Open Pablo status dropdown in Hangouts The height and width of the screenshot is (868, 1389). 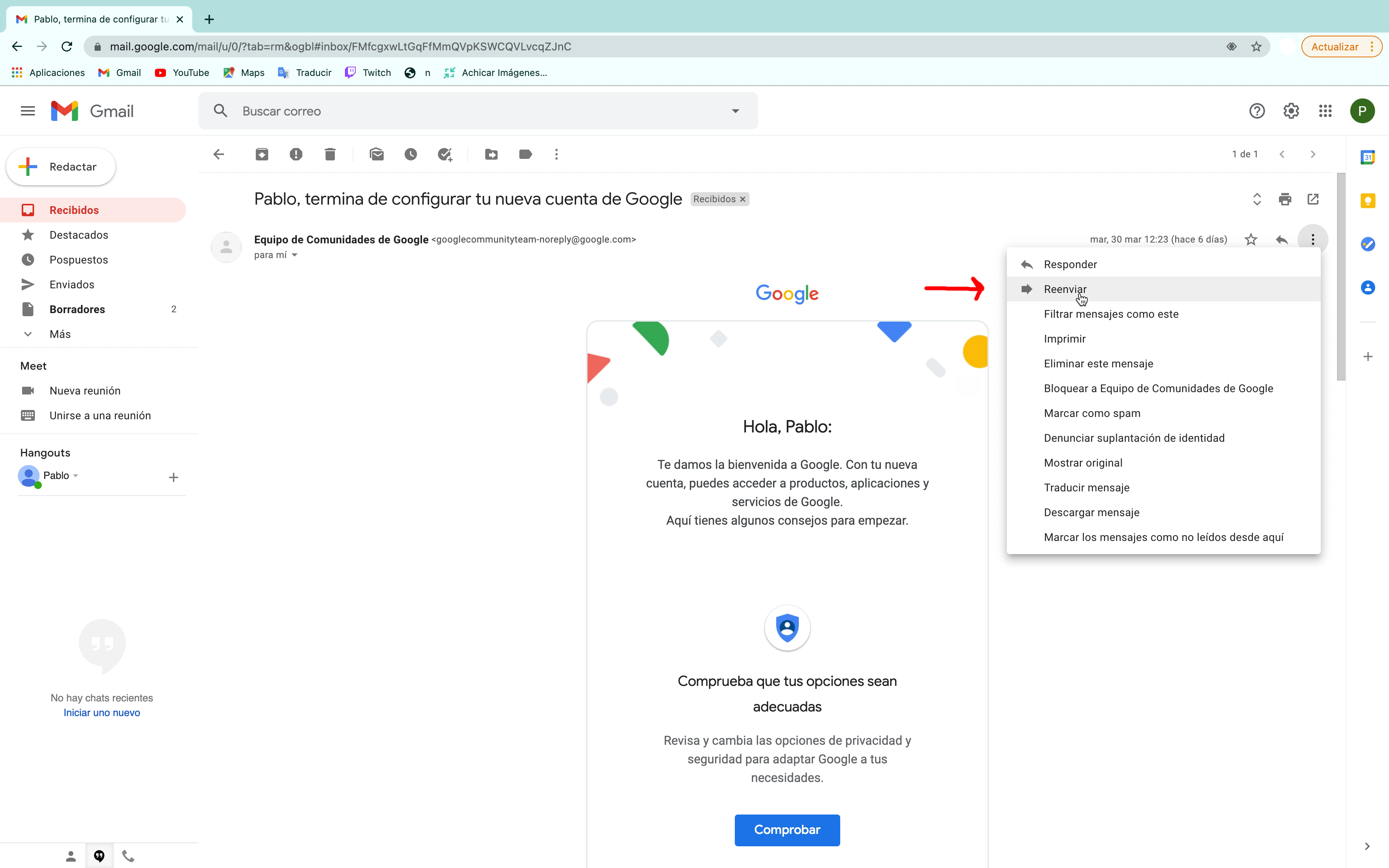75,475
